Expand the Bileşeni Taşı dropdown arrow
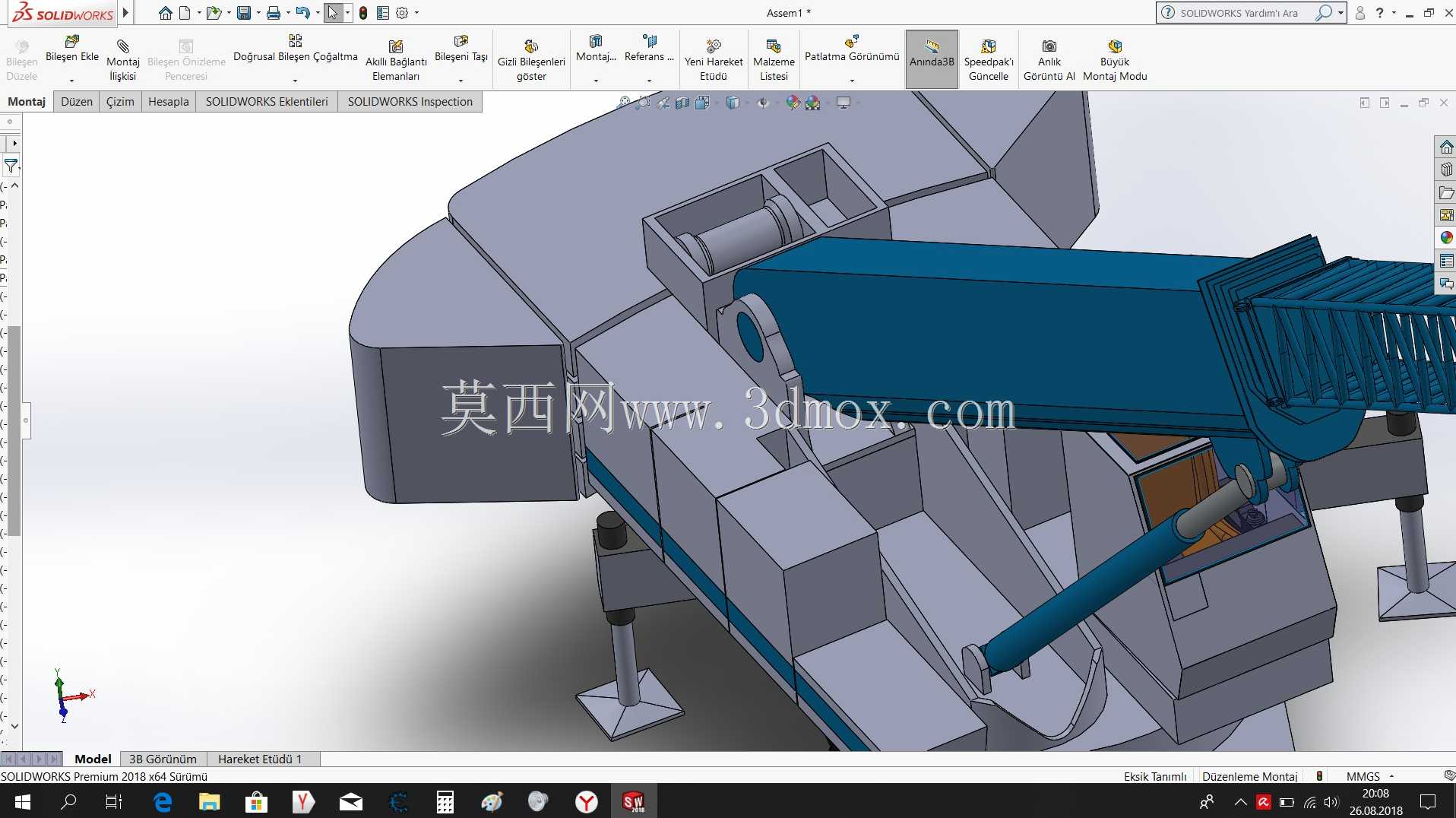The image size is (1456, 818). pos(461,80)
